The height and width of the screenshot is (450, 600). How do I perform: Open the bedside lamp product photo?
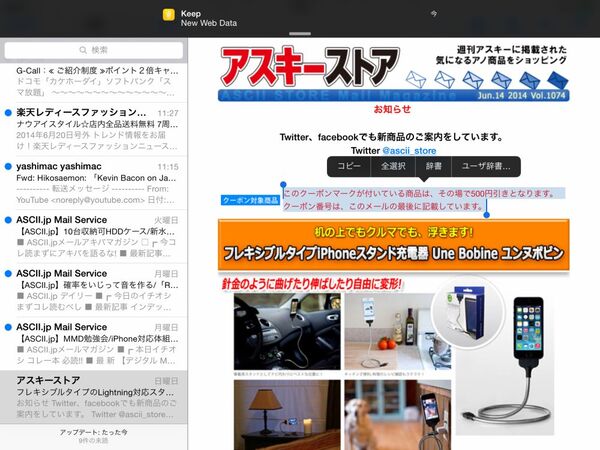pyautogui.click(x=287, y=415)
